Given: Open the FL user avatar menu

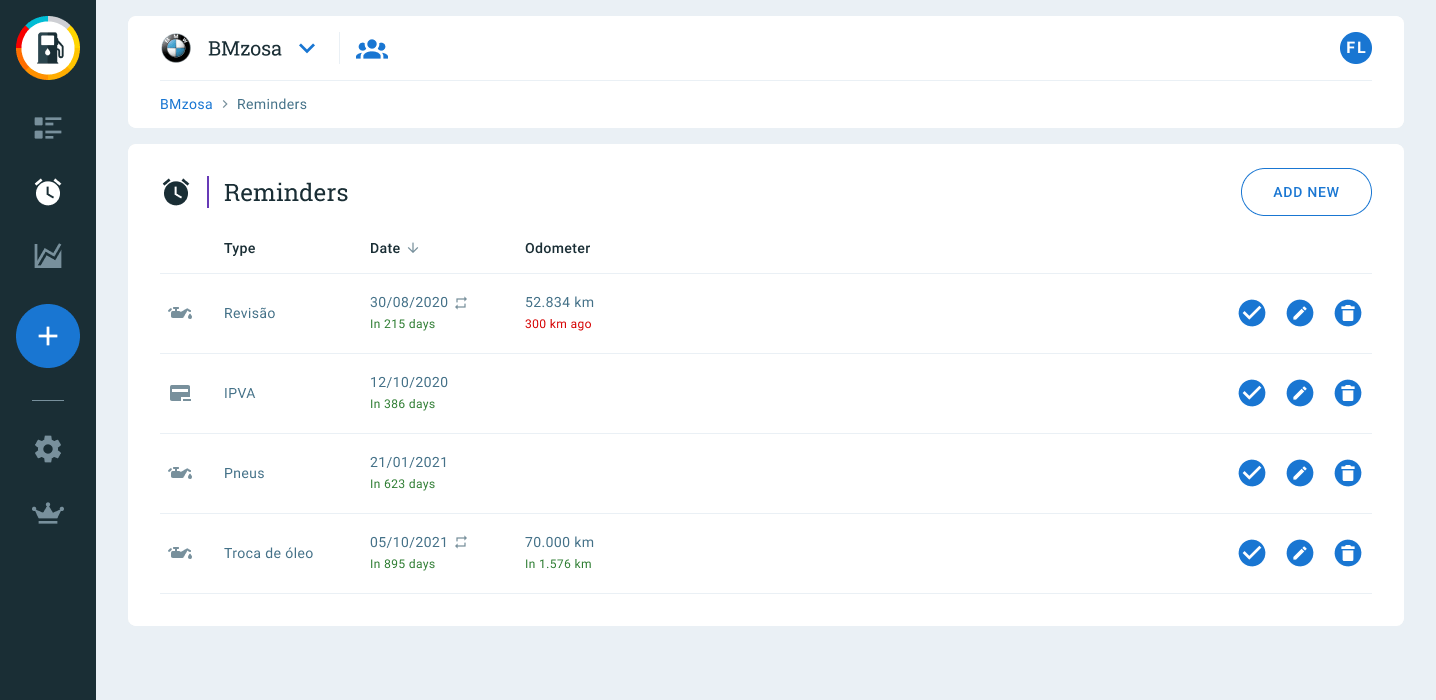Looking at the screenshot, I should coord(1356,48).
